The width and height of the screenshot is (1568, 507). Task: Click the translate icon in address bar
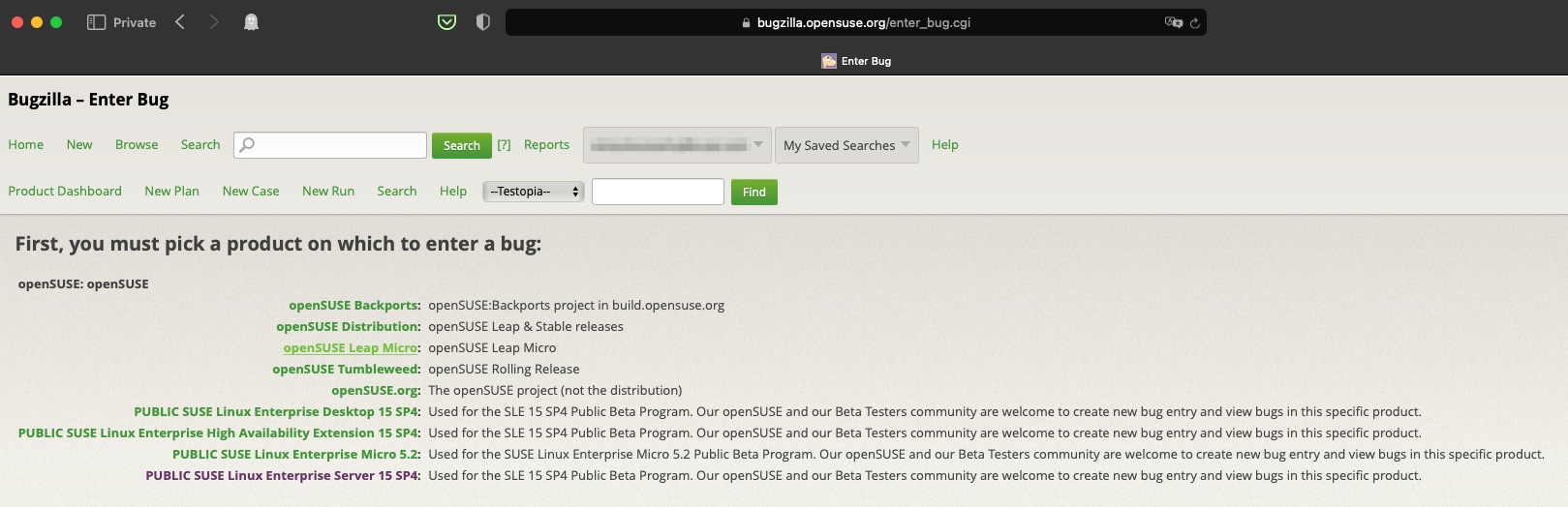[1172, 22]
